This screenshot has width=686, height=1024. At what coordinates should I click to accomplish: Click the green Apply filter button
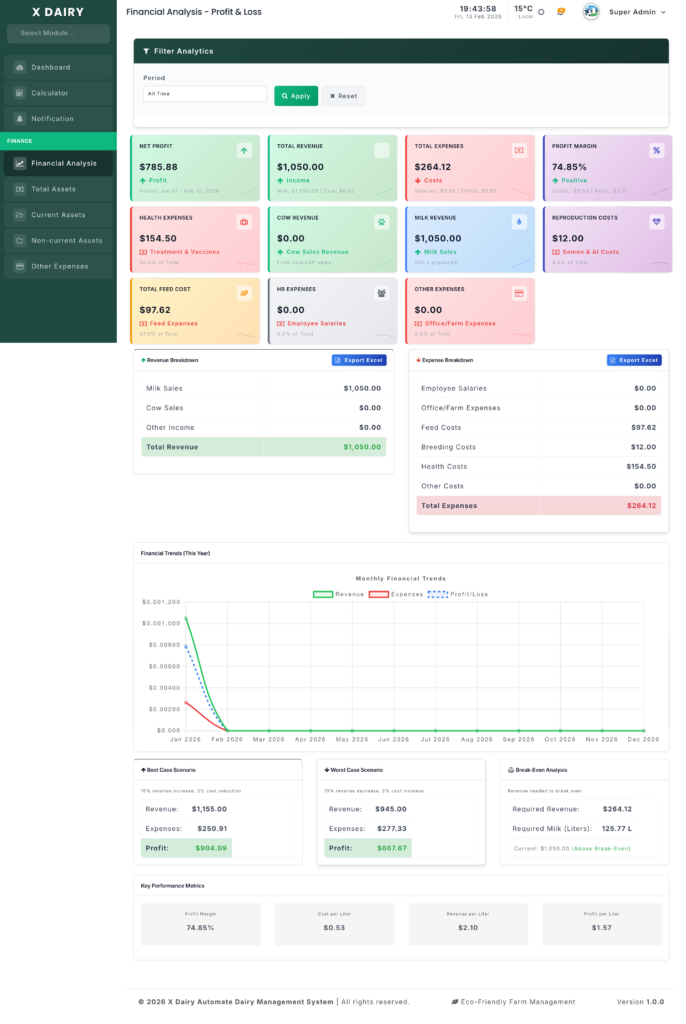pos(296,96)
